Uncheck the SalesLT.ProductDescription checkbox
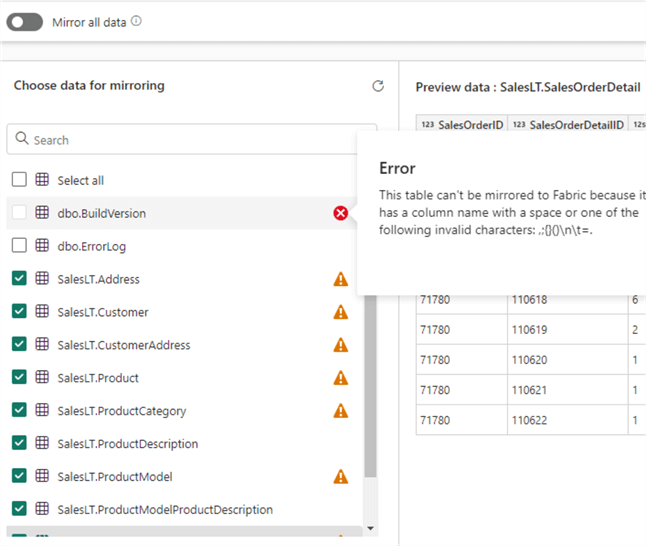 [x=19, y=443]
